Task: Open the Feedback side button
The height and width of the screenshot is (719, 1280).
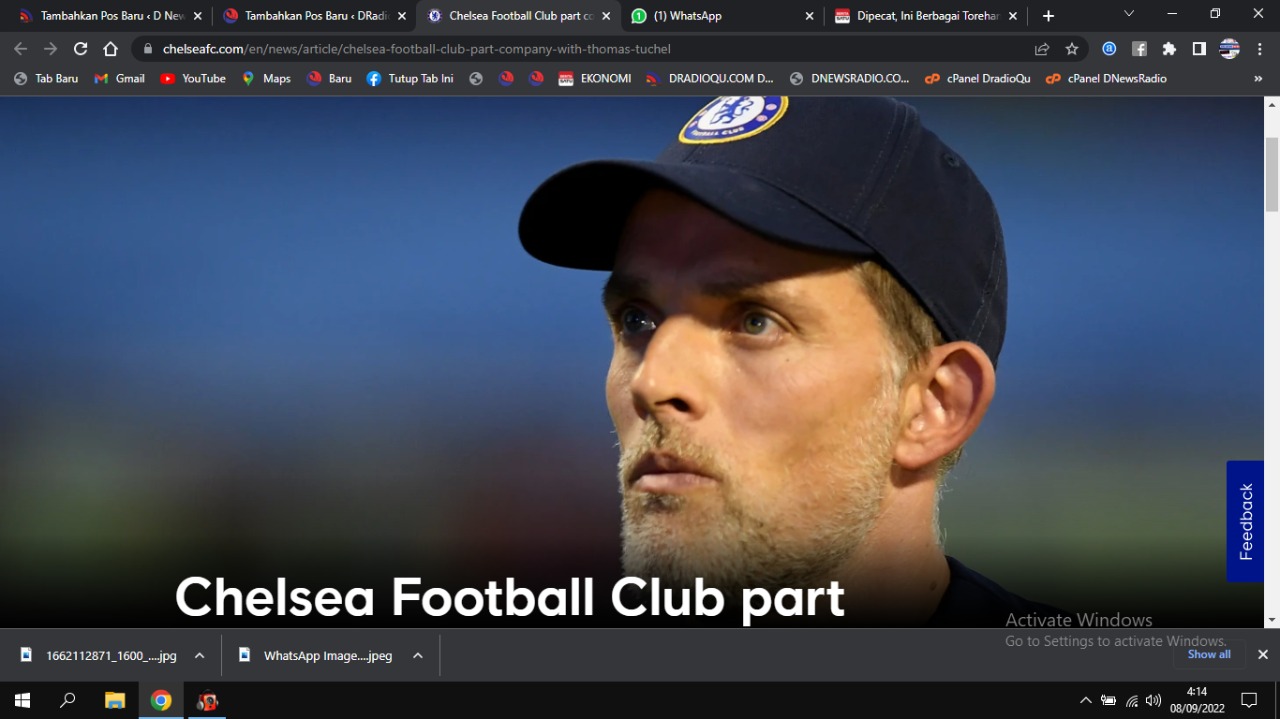Action: [x=1245, y=521]
